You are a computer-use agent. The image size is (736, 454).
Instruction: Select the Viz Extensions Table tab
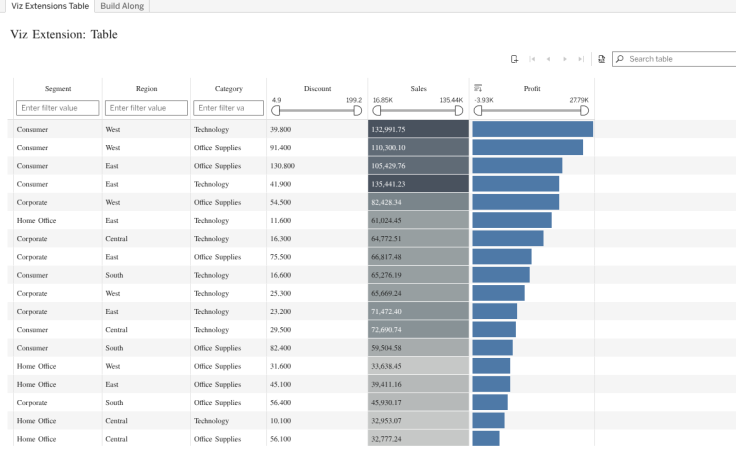pos(50,6)
